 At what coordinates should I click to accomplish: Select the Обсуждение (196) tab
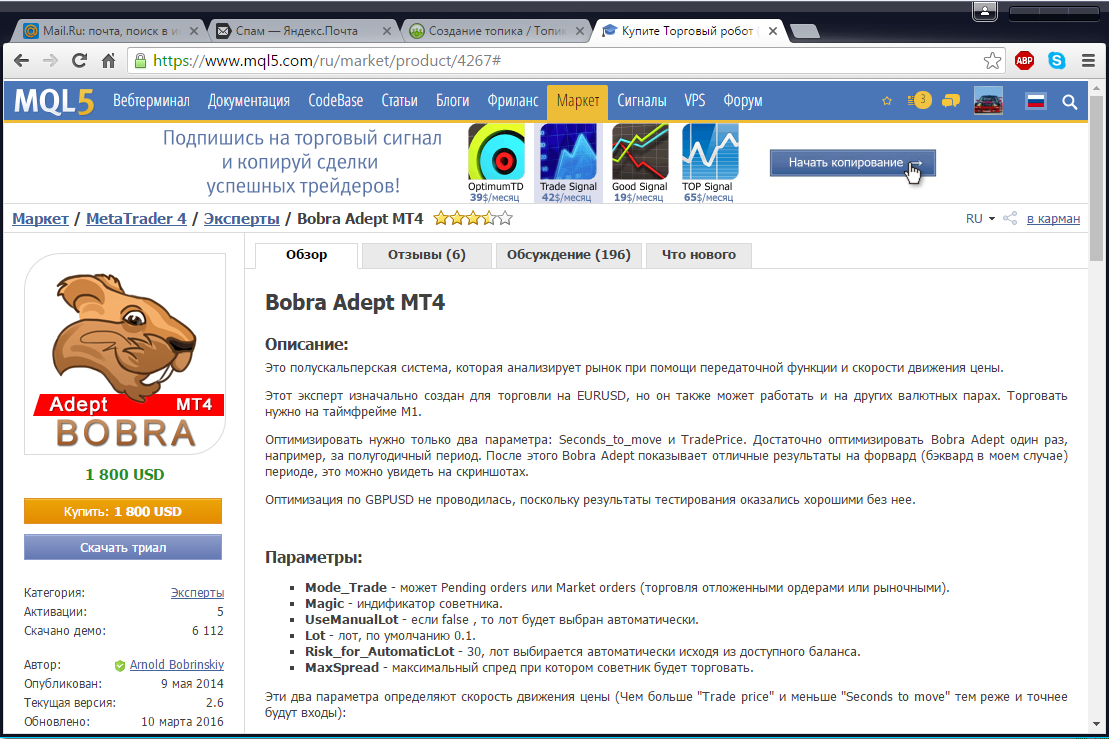click(569, 255)
